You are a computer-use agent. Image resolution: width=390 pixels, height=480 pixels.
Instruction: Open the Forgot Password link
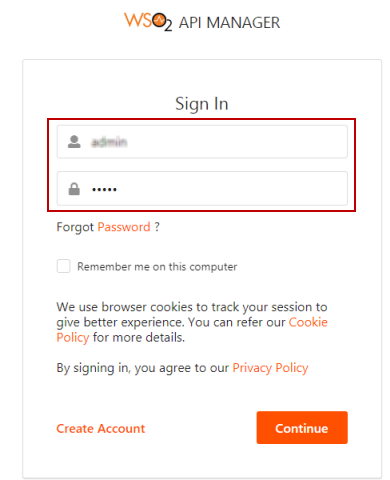click(124, 227)
